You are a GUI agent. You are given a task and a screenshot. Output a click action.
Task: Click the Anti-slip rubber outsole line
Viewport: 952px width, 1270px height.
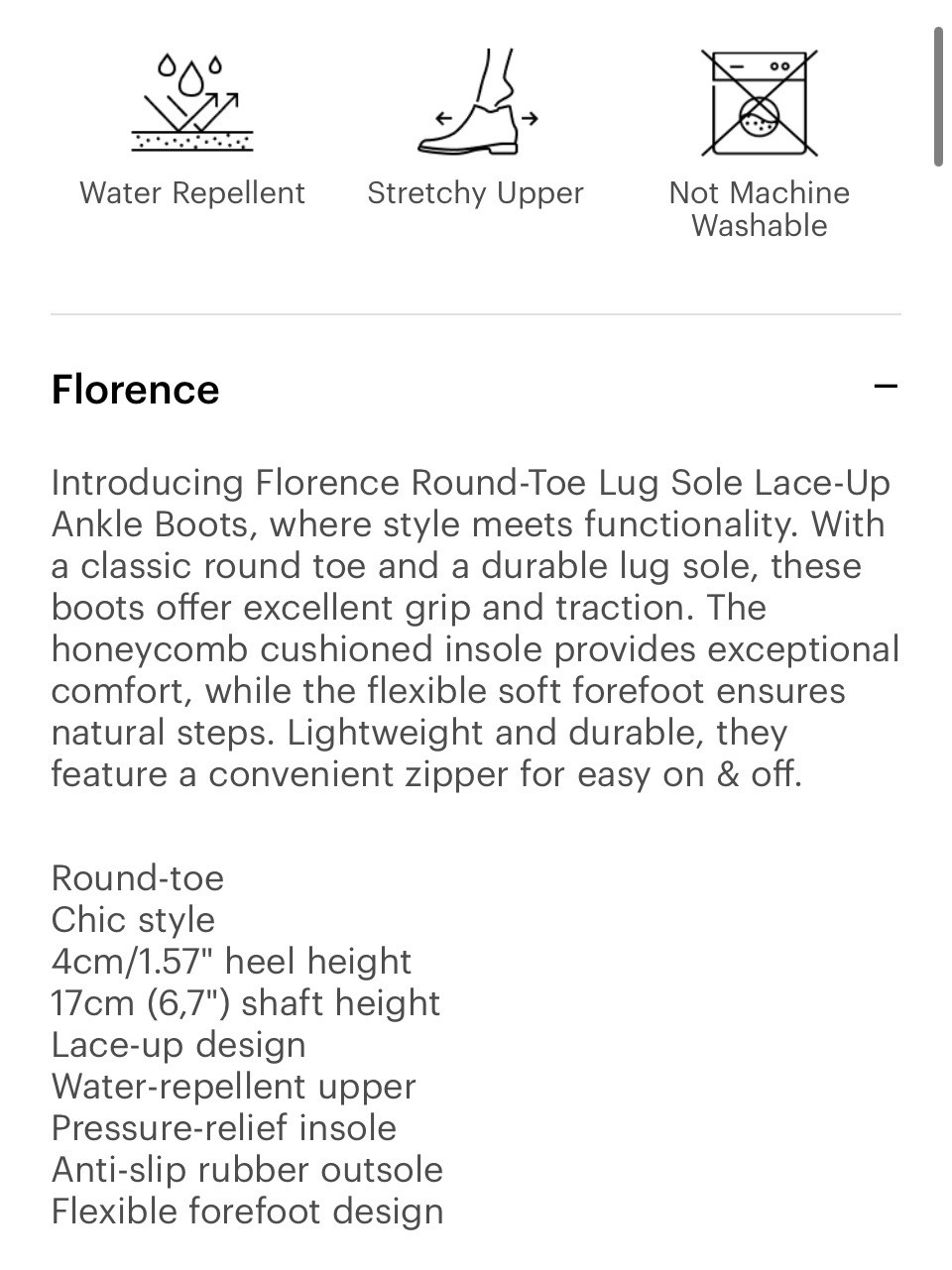pyautogui.click(x=247, y=1170)
